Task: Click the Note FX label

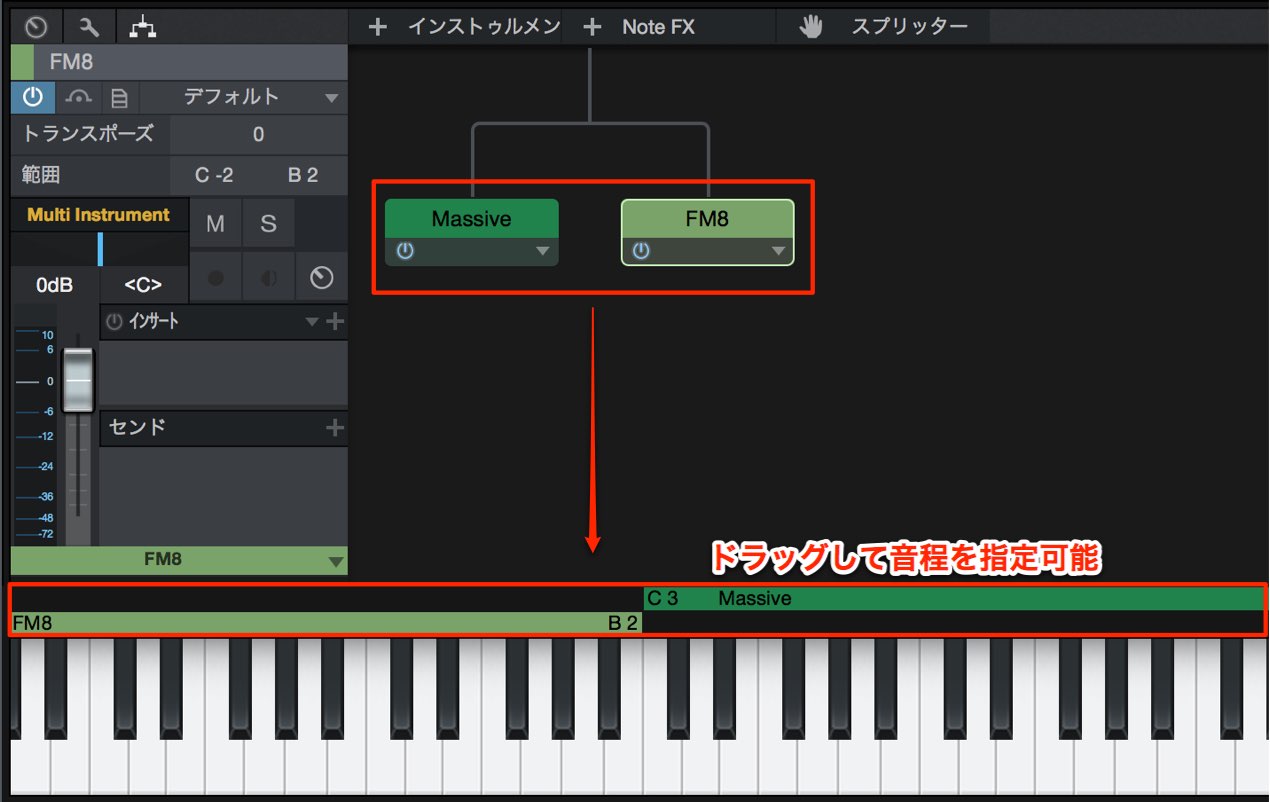Action: [x=658, y=27]
